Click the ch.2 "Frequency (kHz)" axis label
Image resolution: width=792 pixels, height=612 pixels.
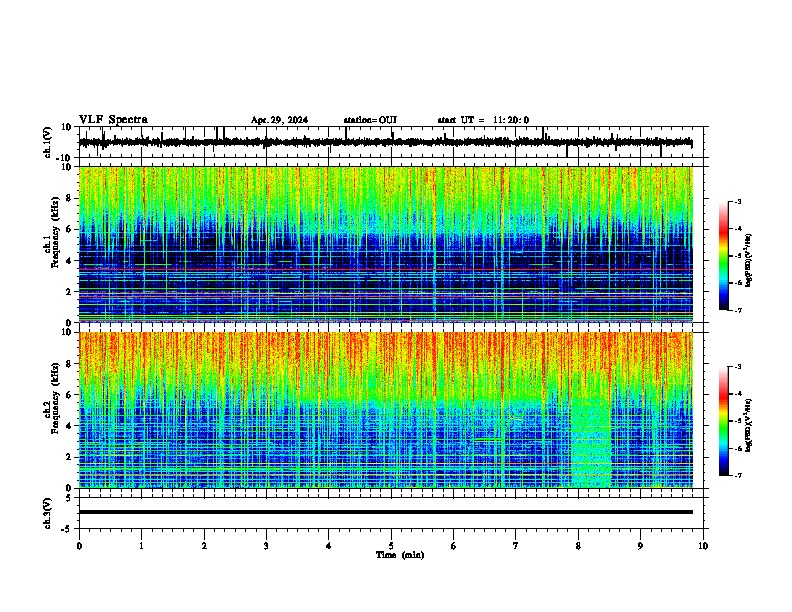click(x=55, y=398)
